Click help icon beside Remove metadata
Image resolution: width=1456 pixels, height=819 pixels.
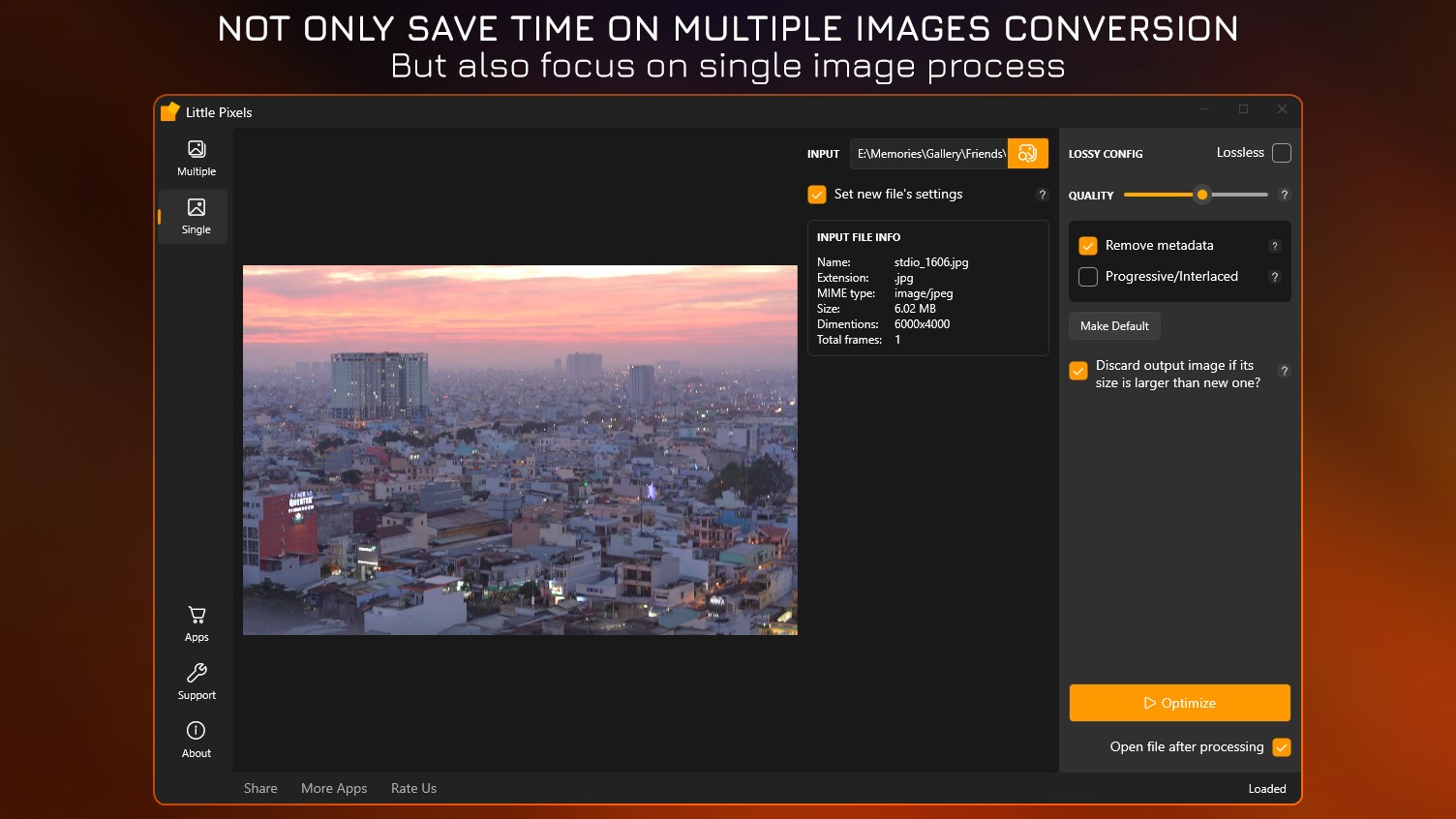tap(1274, 246)
